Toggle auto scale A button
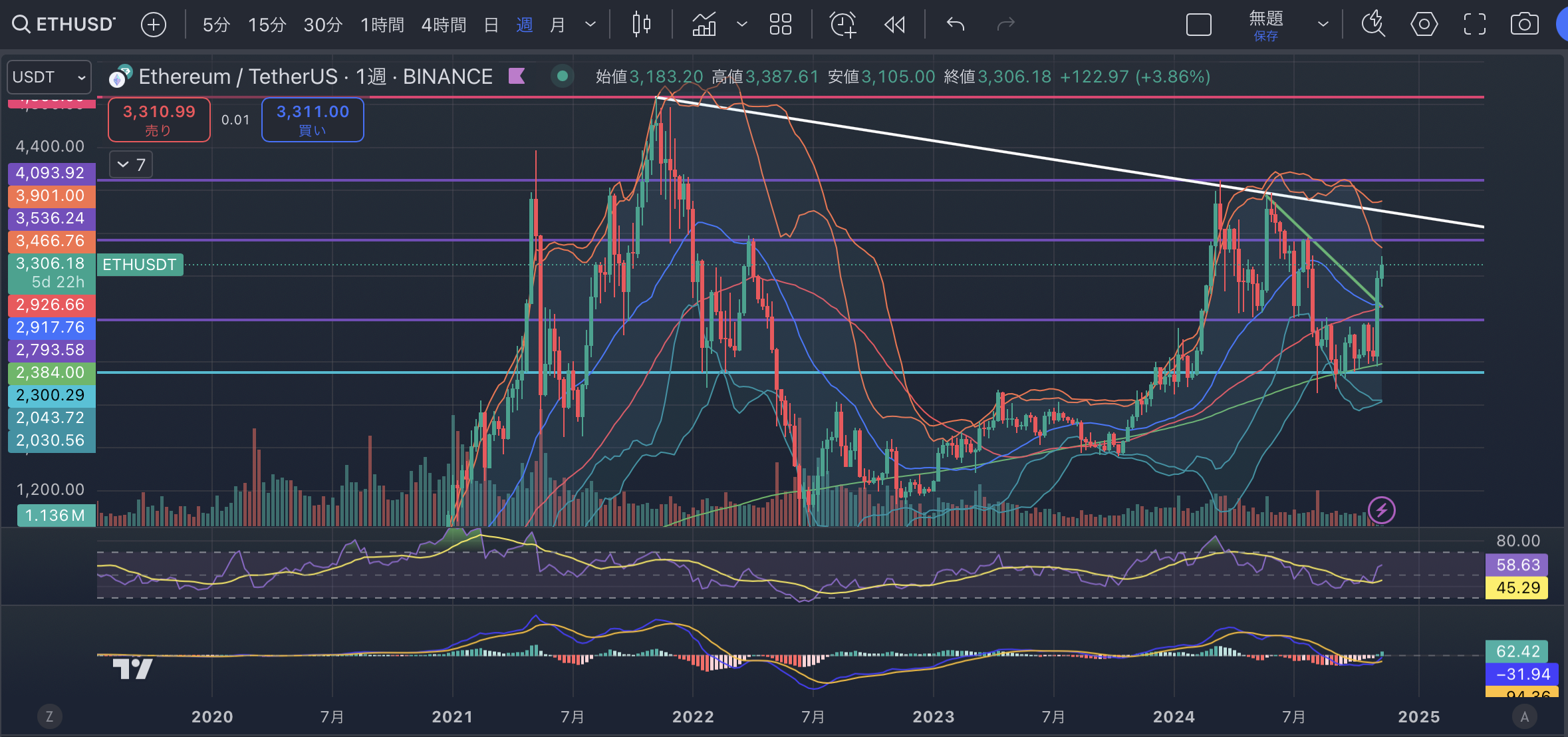Viewport: 1568px width, 737px height. [1524, 716]
